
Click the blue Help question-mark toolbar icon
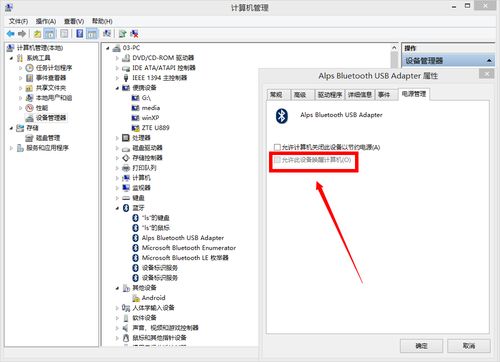coord(80,34)
